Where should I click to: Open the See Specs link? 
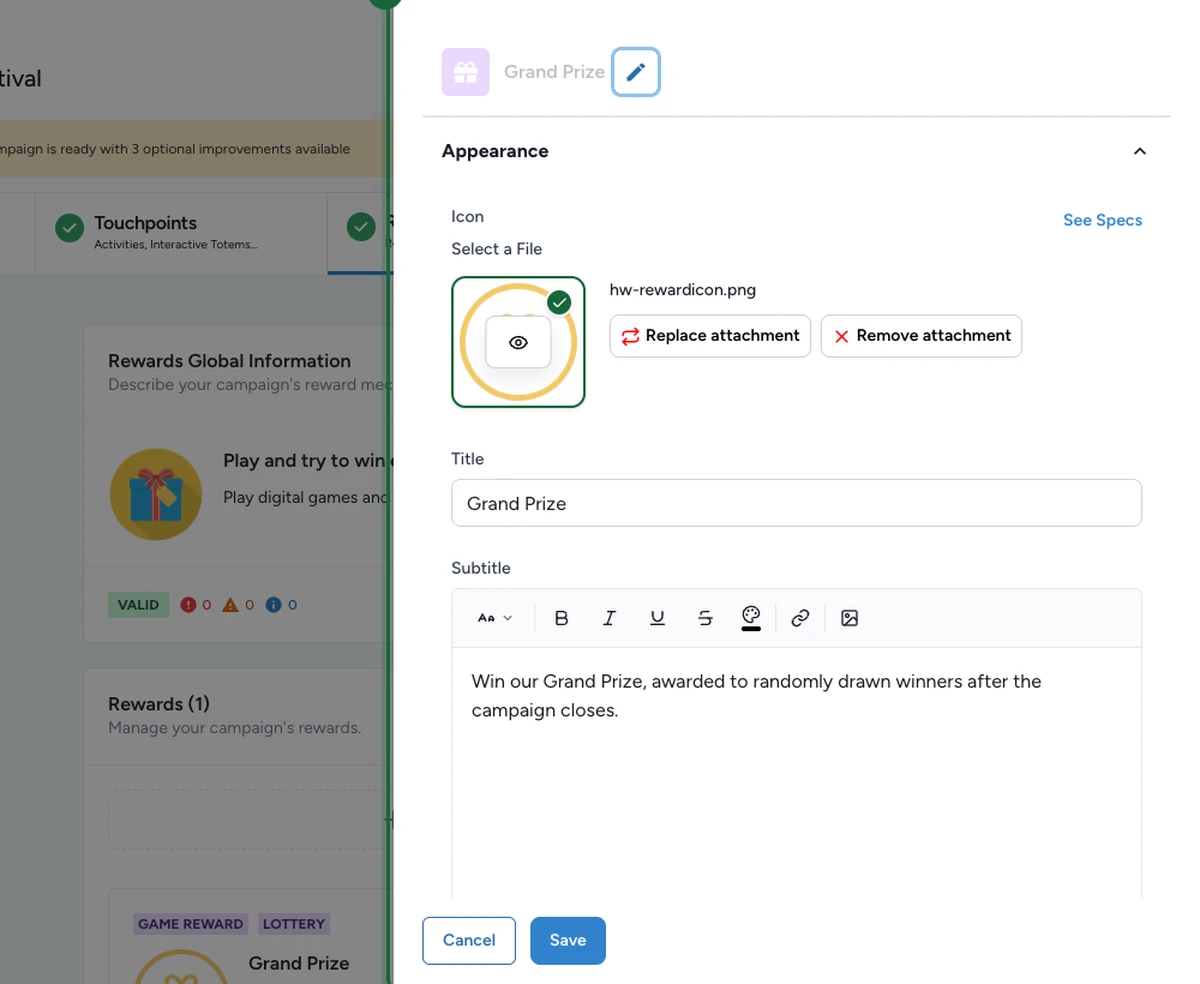(1102, 220)
